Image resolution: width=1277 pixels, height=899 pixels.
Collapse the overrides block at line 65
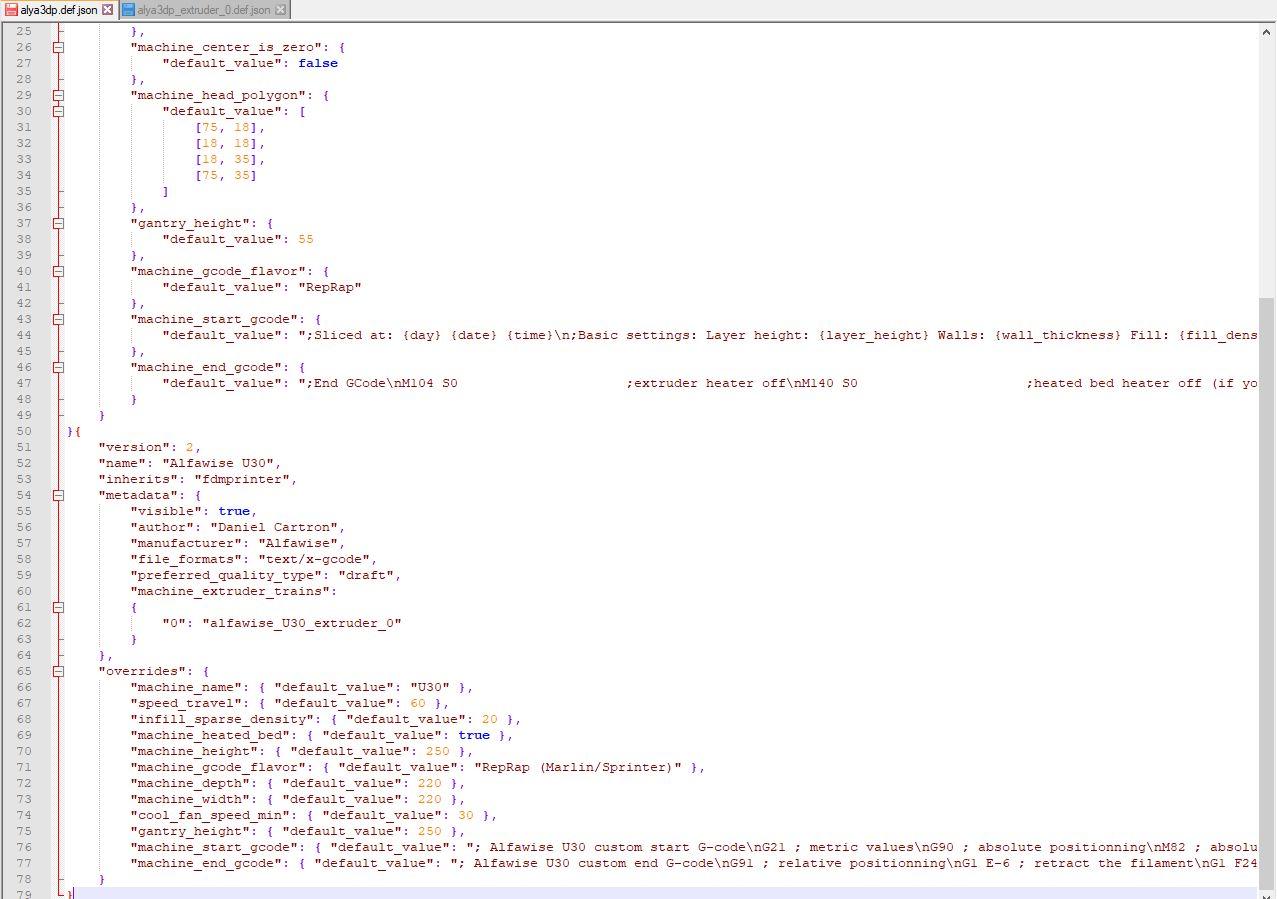[58, 671]
